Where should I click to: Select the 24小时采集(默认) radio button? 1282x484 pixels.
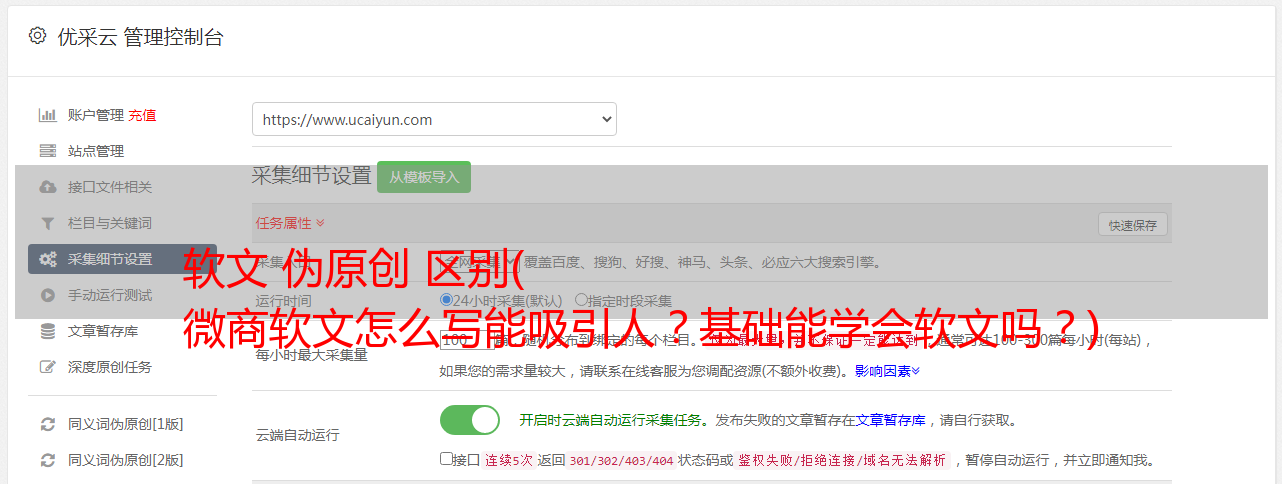pos(447,300)
